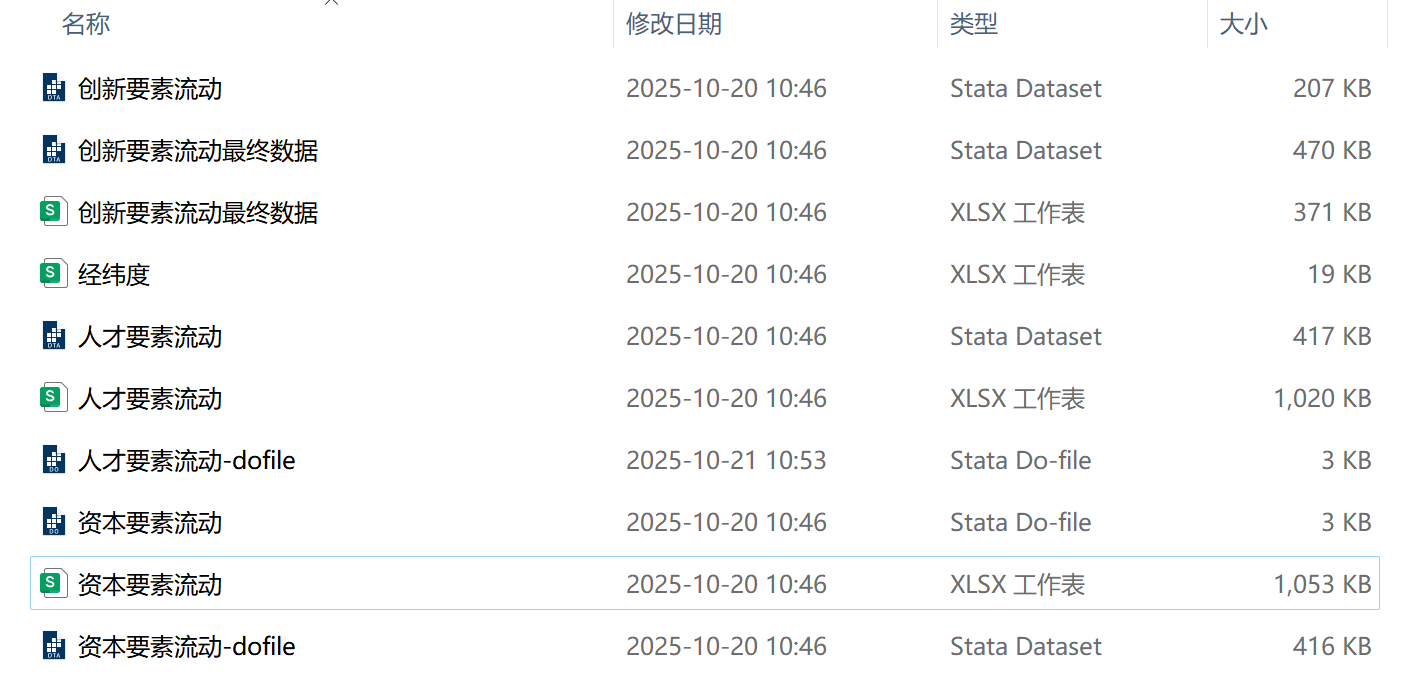The image size is (1418, 676).
Task: Click the file name 资本要素流动-dofile
Action: click(186, 646)
